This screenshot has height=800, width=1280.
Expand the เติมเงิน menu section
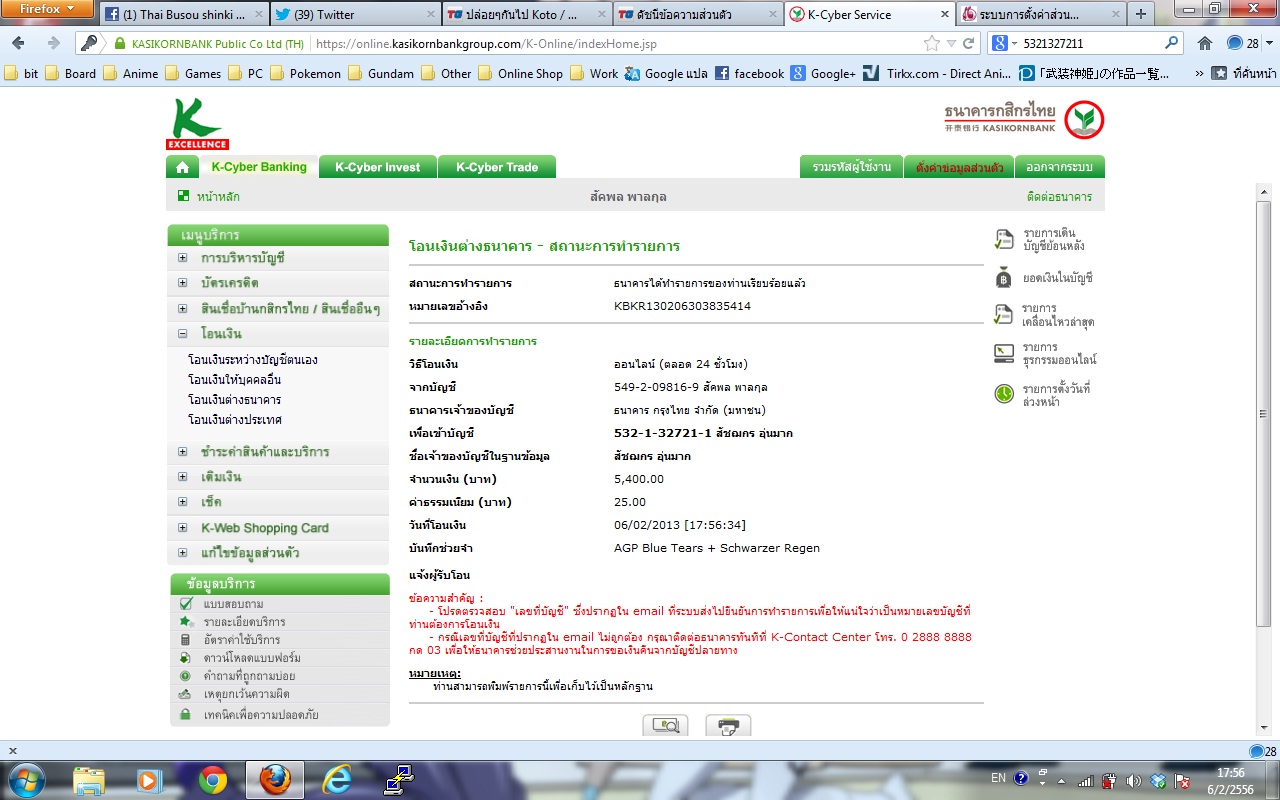183,477
